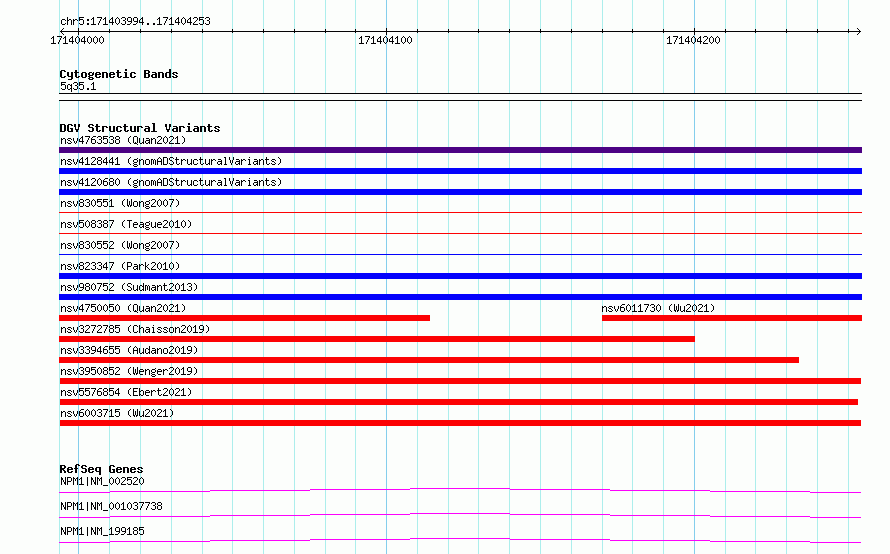Open the RefSeq Genes track title

pos(101,469)
